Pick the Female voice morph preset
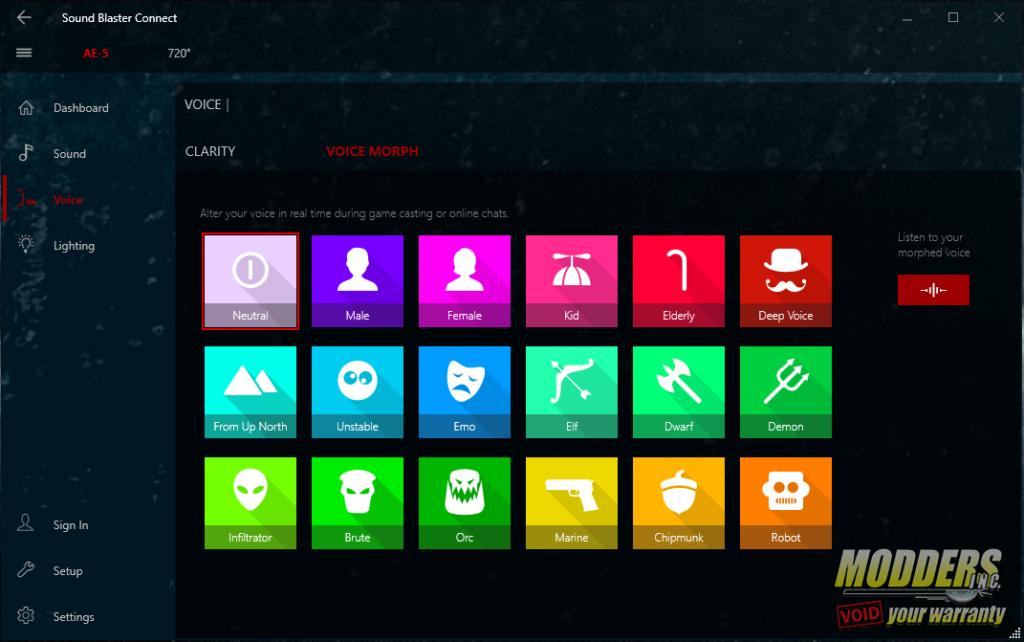The height and width of the screenshot is (642, 1024). pos(464,281)
